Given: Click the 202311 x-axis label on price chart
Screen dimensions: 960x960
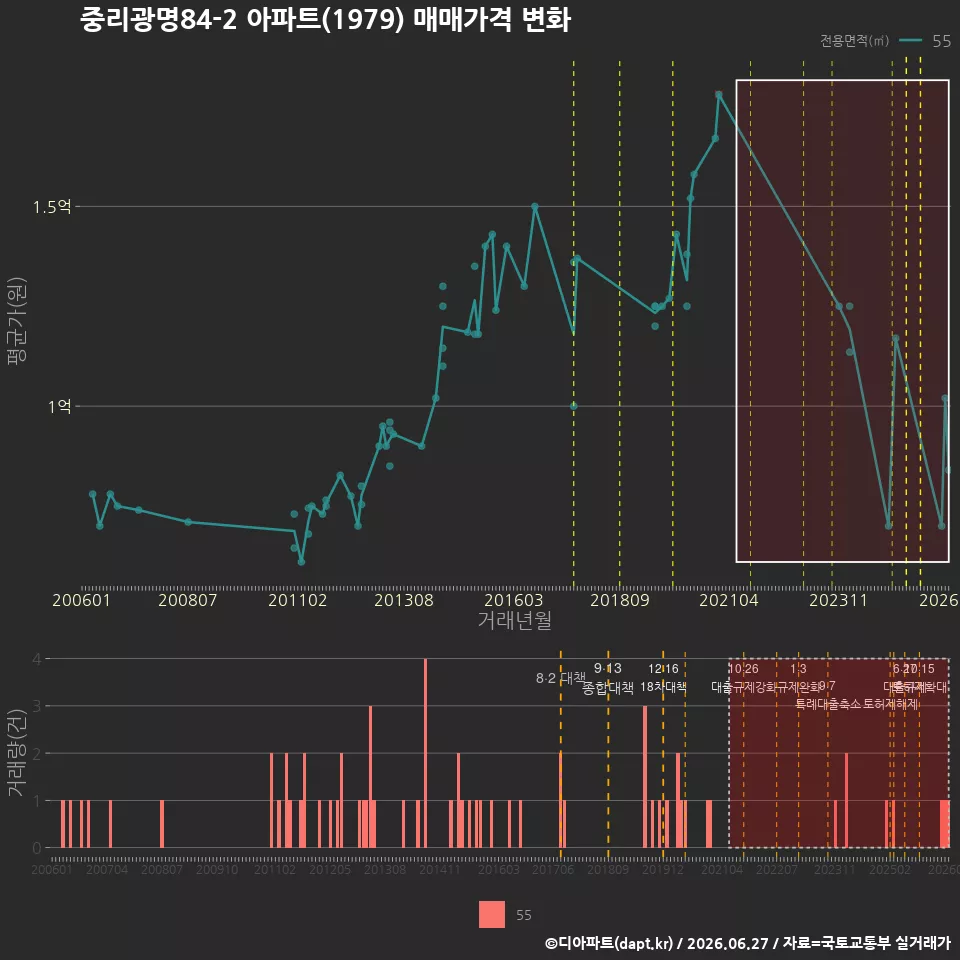Looking at the screenshot, I should 838,600.
